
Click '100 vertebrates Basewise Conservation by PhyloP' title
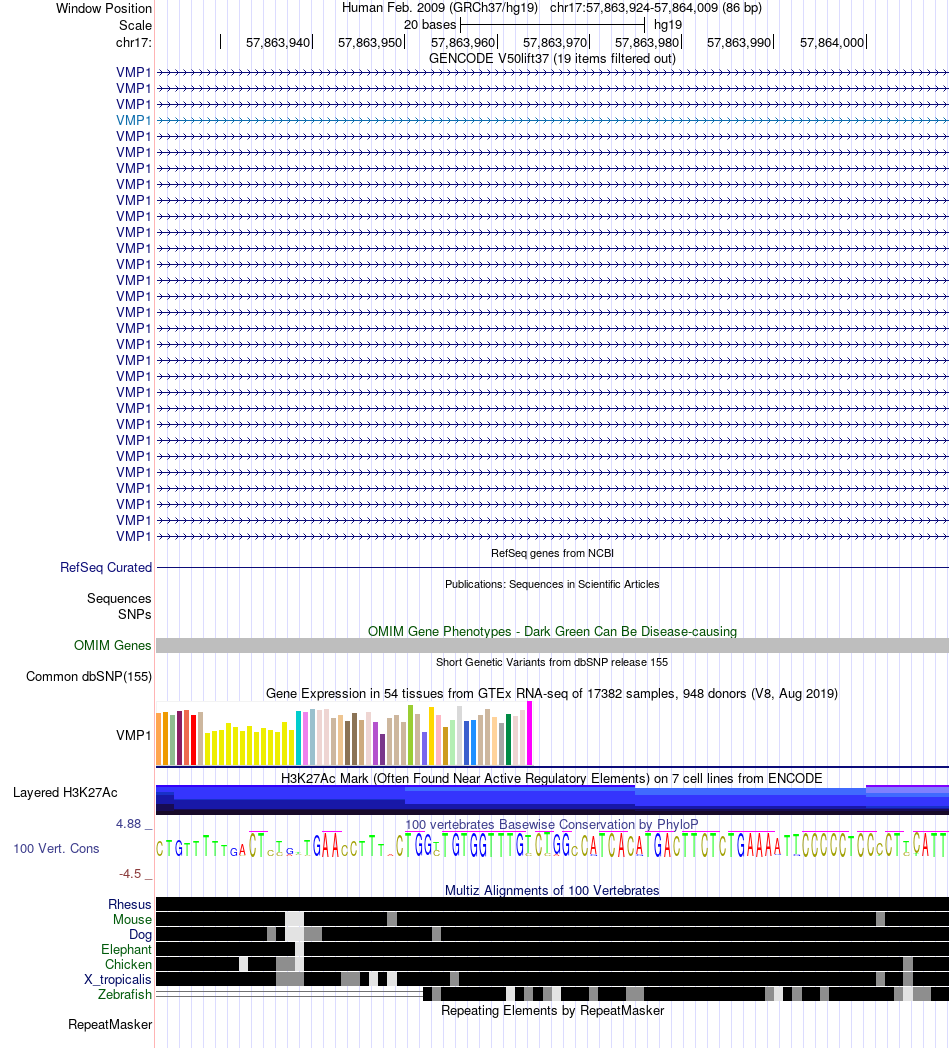(x=552, y=825)
